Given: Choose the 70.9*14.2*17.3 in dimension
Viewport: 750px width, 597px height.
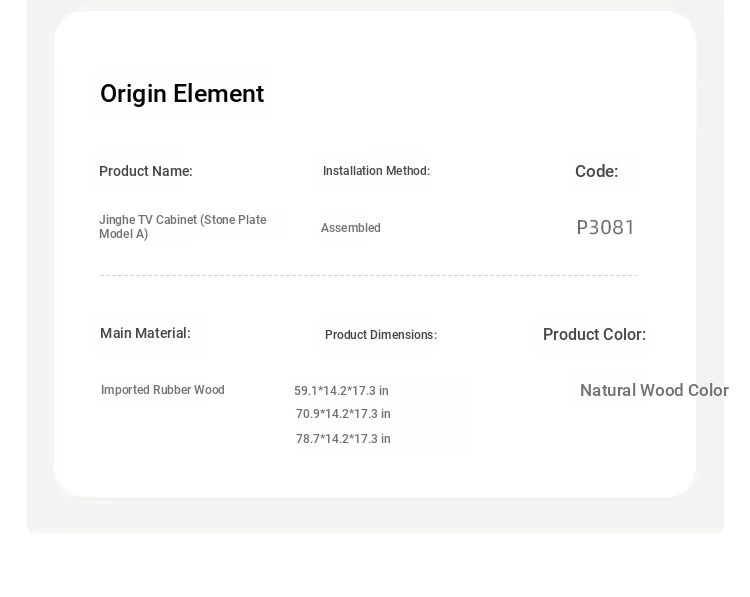Looking at the screenshot, I should point(343,414).
